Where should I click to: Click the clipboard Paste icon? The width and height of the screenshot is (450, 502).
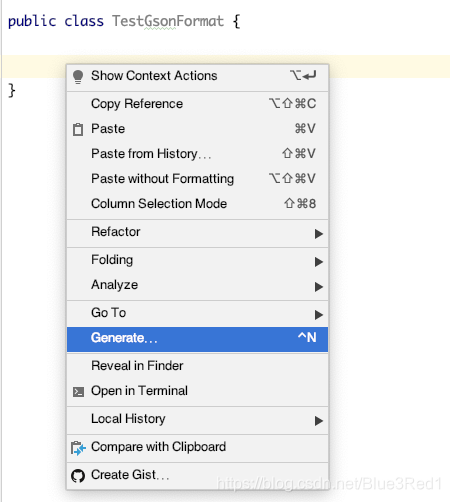[78, 129]
